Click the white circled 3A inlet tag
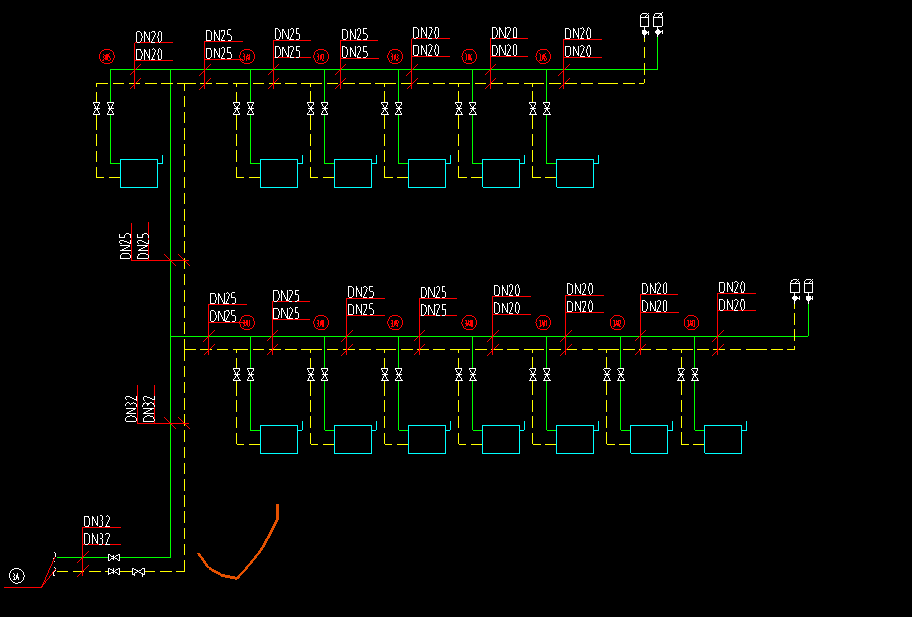This screenshot has width=912, height=617. [17, 576]
